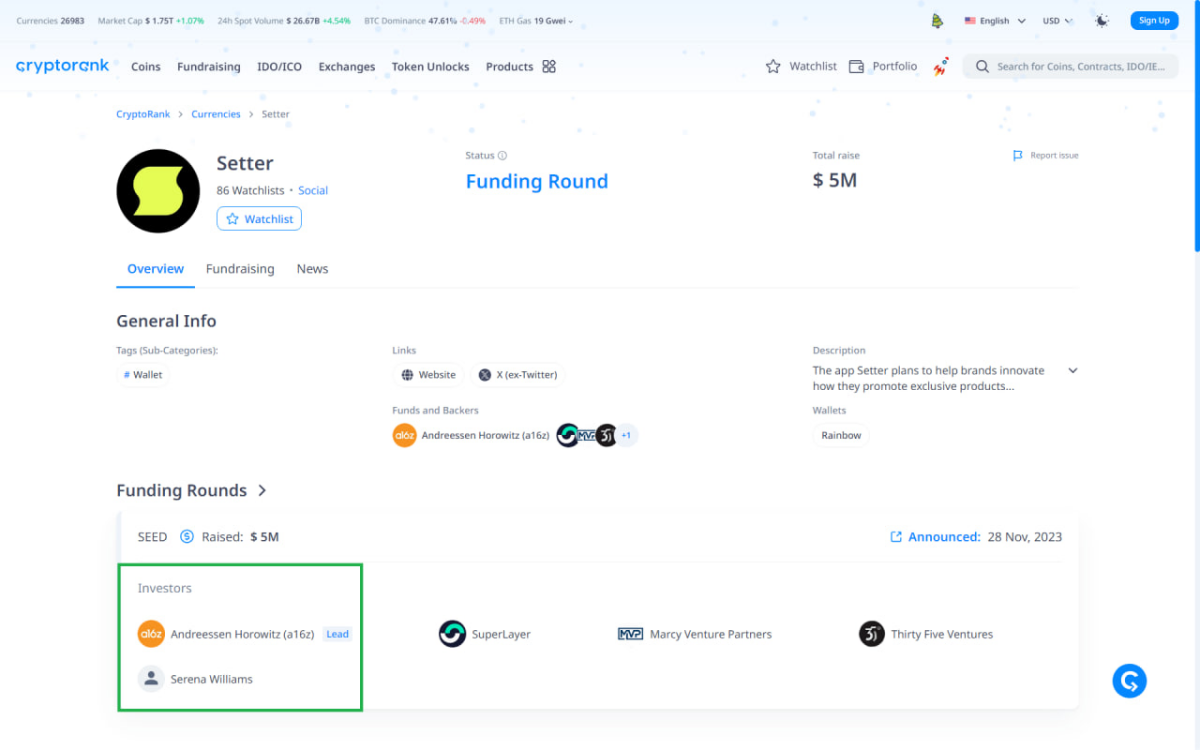Toggle dark mode with the moon icon
The height and width of the screenshot is (750, 1200).
pyautogui.click(x=1102, y=20)
